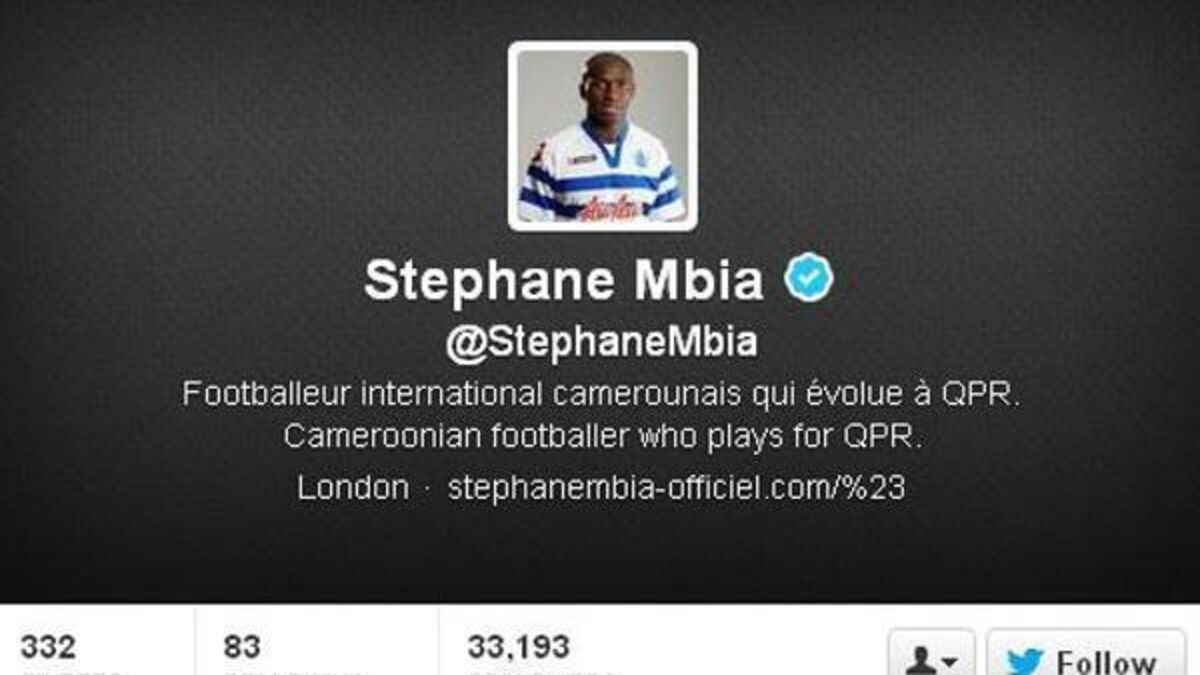
Task: Click the London location text
Action: 352,487
